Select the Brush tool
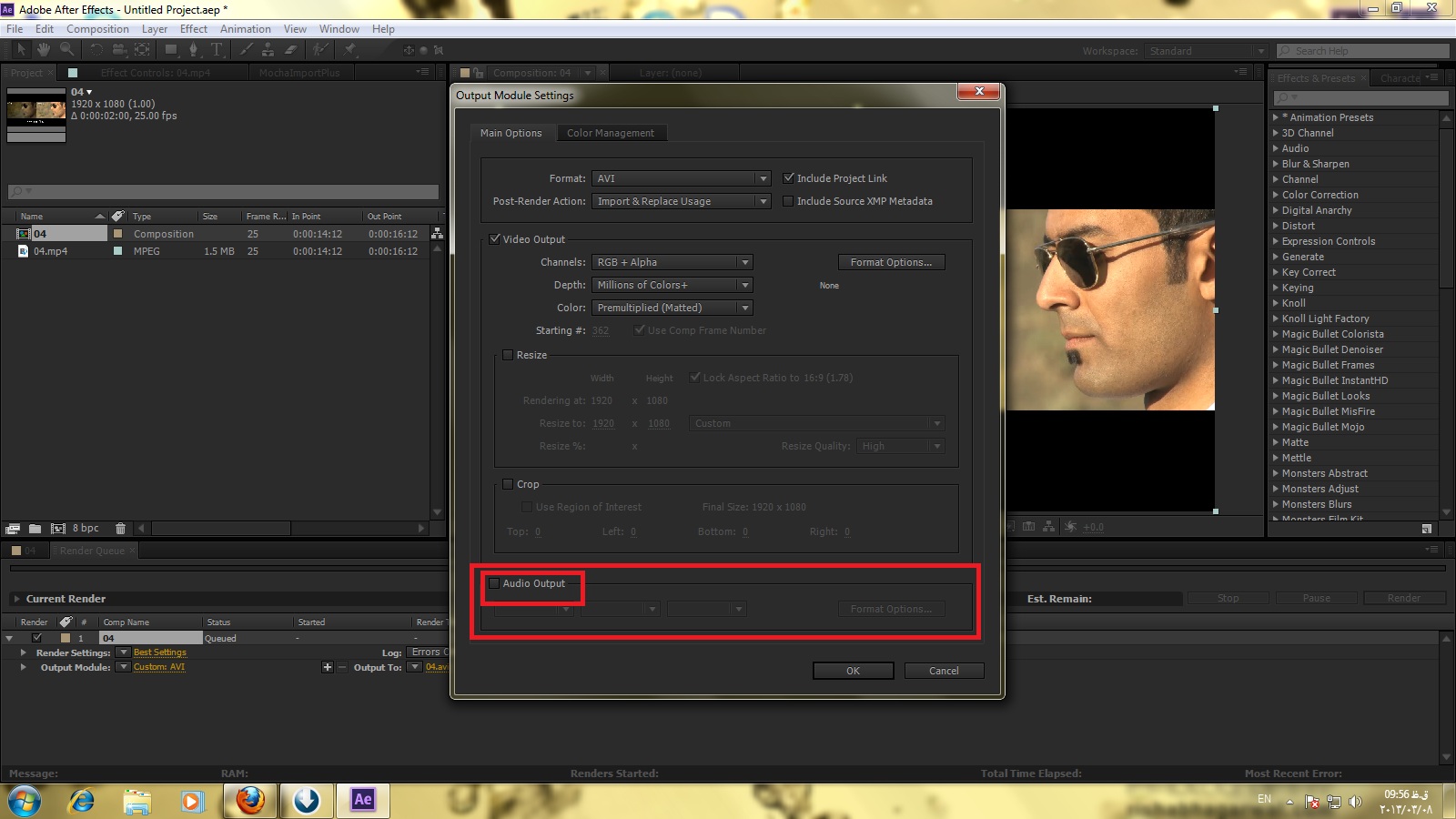 tap(247, 50)
